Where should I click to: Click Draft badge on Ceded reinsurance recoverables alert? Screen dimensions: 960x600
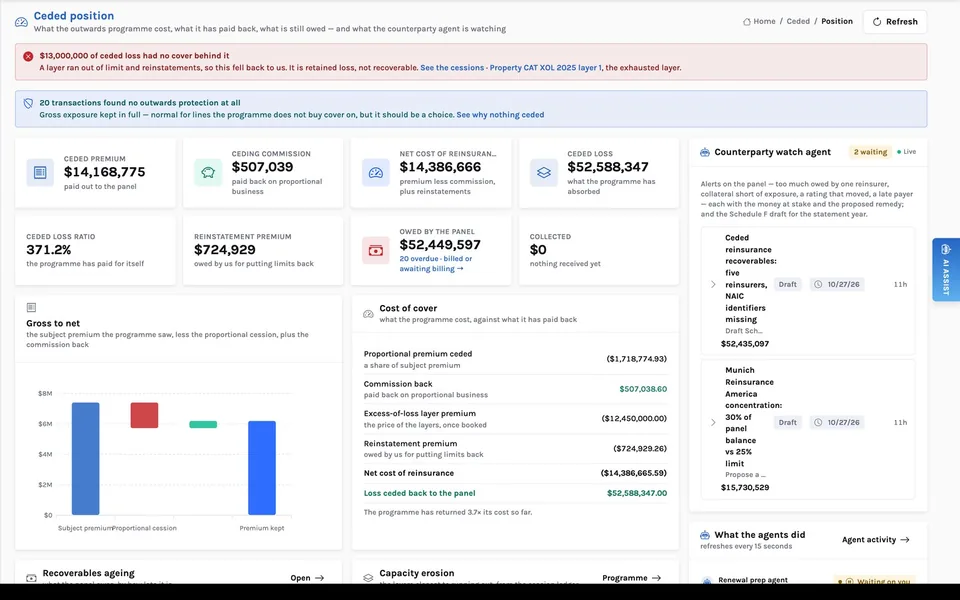[x=787, y=285]
